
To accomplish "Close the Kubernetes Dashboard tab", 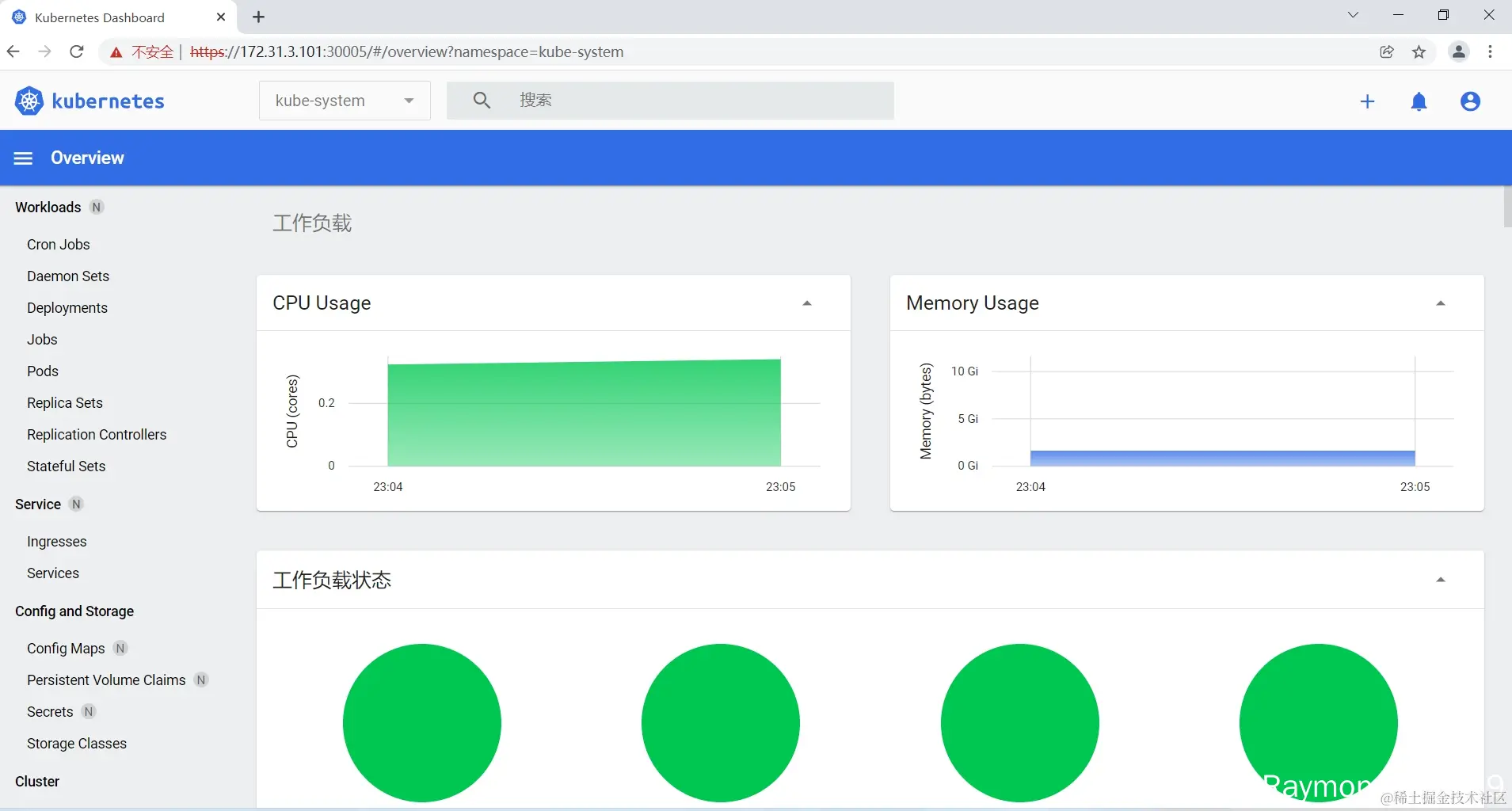I will point(221,17).
